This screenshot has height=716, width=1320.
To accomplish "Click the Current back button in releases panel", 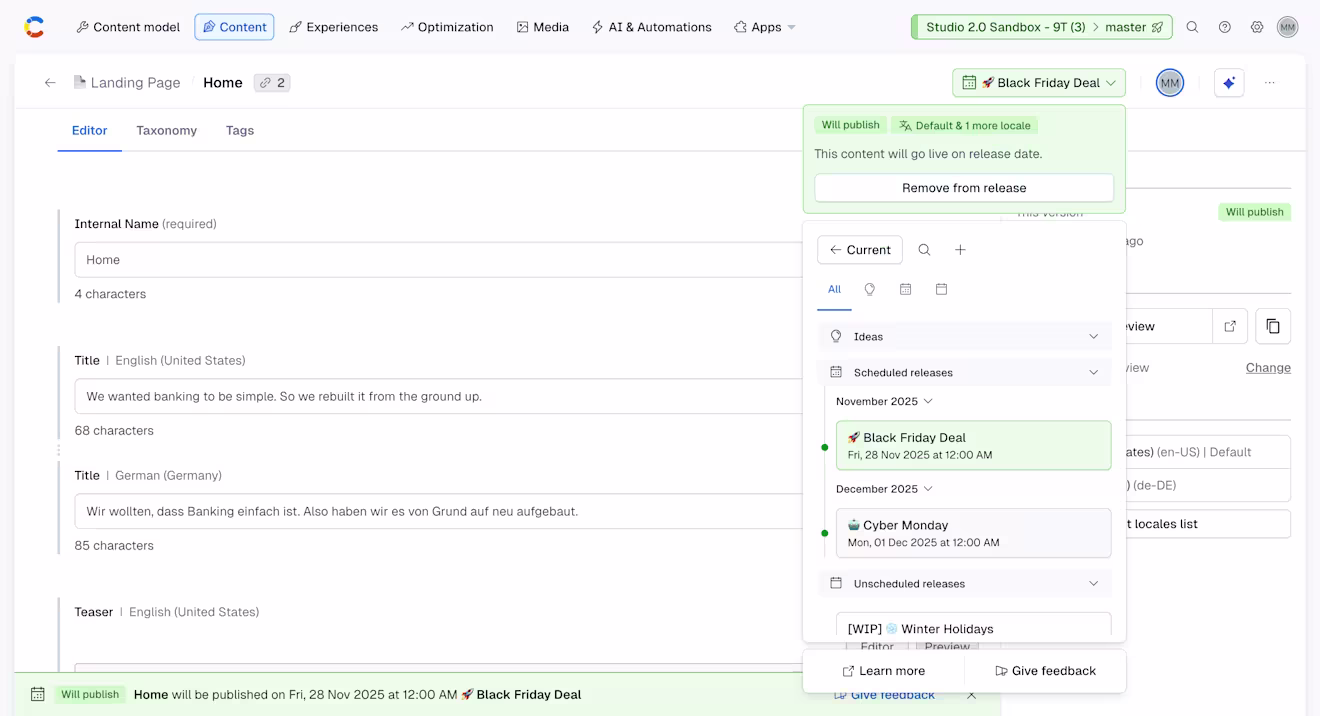I will pos(860,250).
